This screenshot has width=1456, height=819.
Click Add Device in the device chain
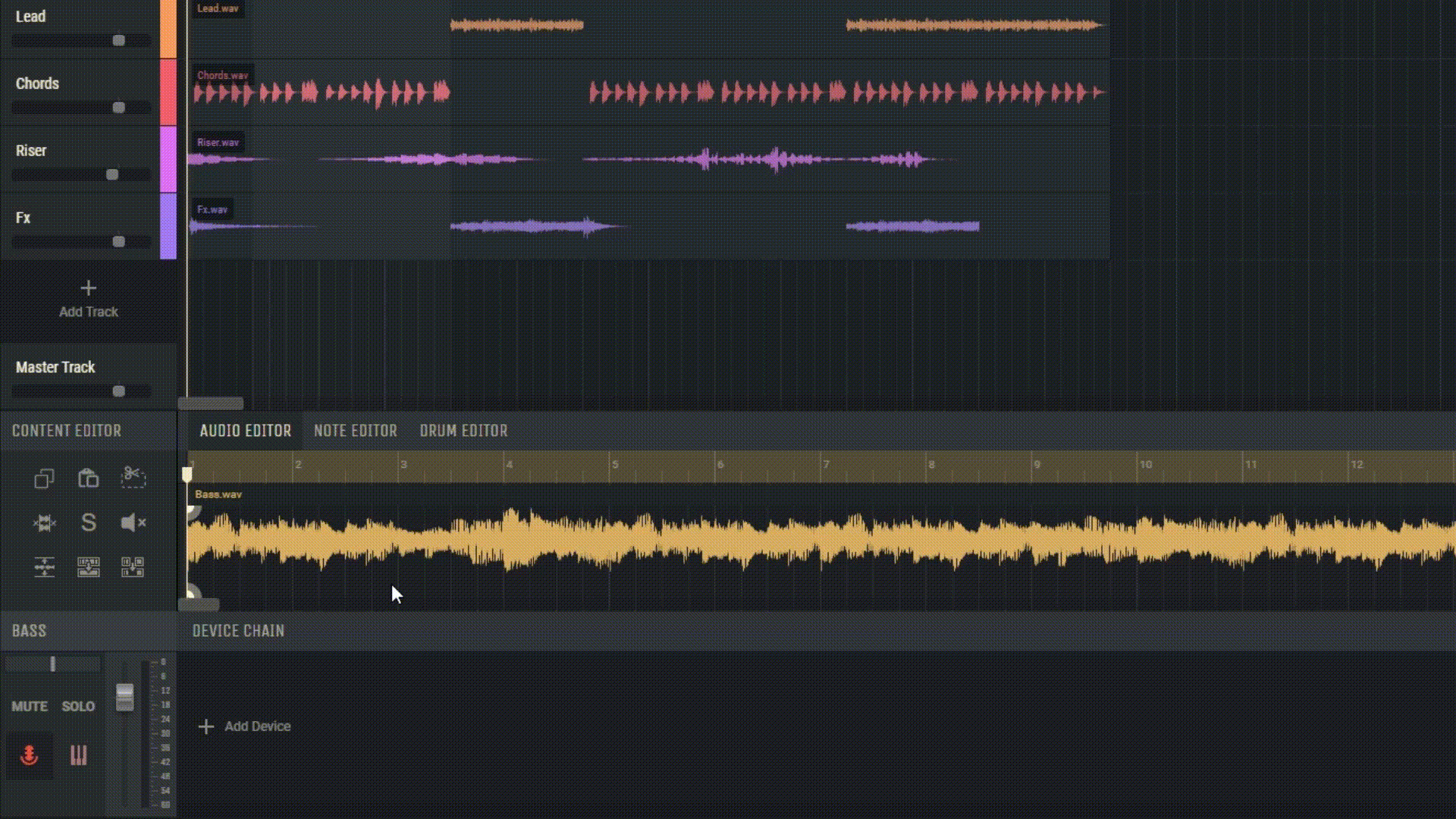pos(244,726)
